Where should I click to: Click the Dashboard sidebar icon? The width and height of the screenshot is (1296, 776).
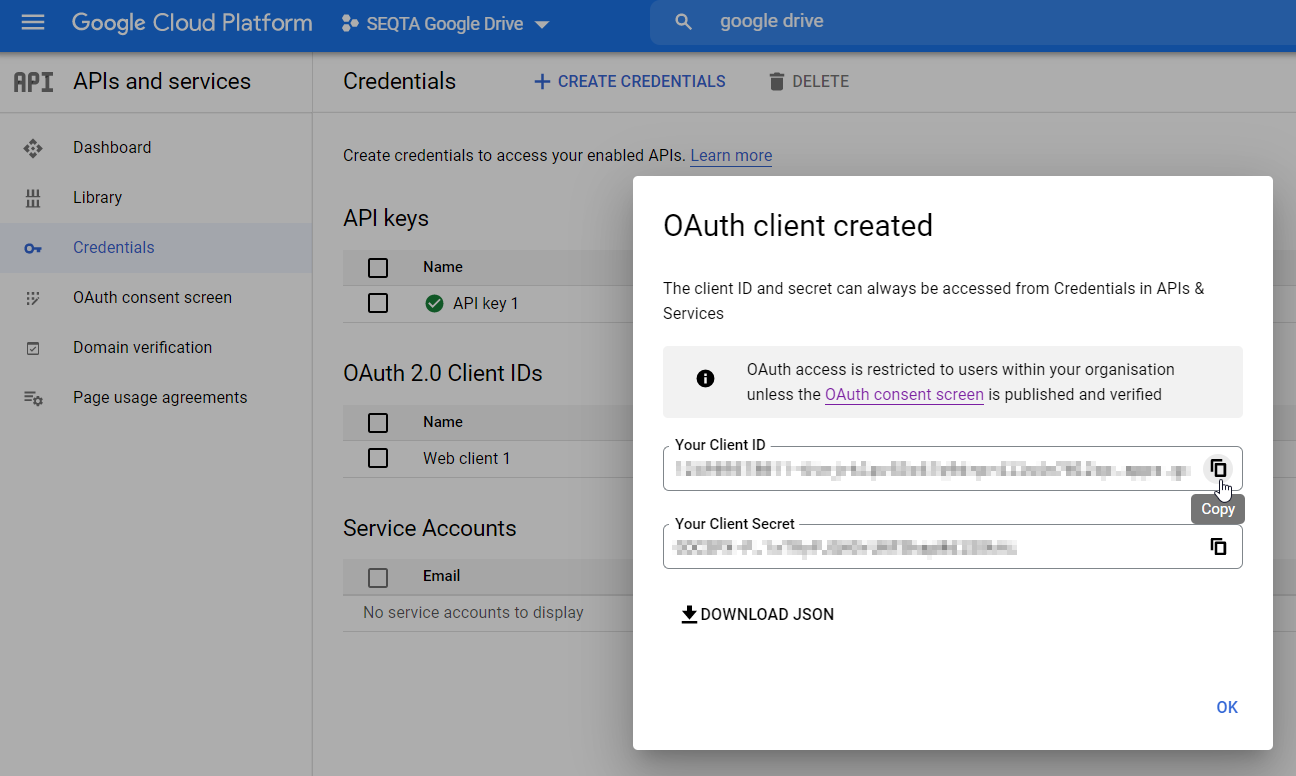(x=33, y=148)
